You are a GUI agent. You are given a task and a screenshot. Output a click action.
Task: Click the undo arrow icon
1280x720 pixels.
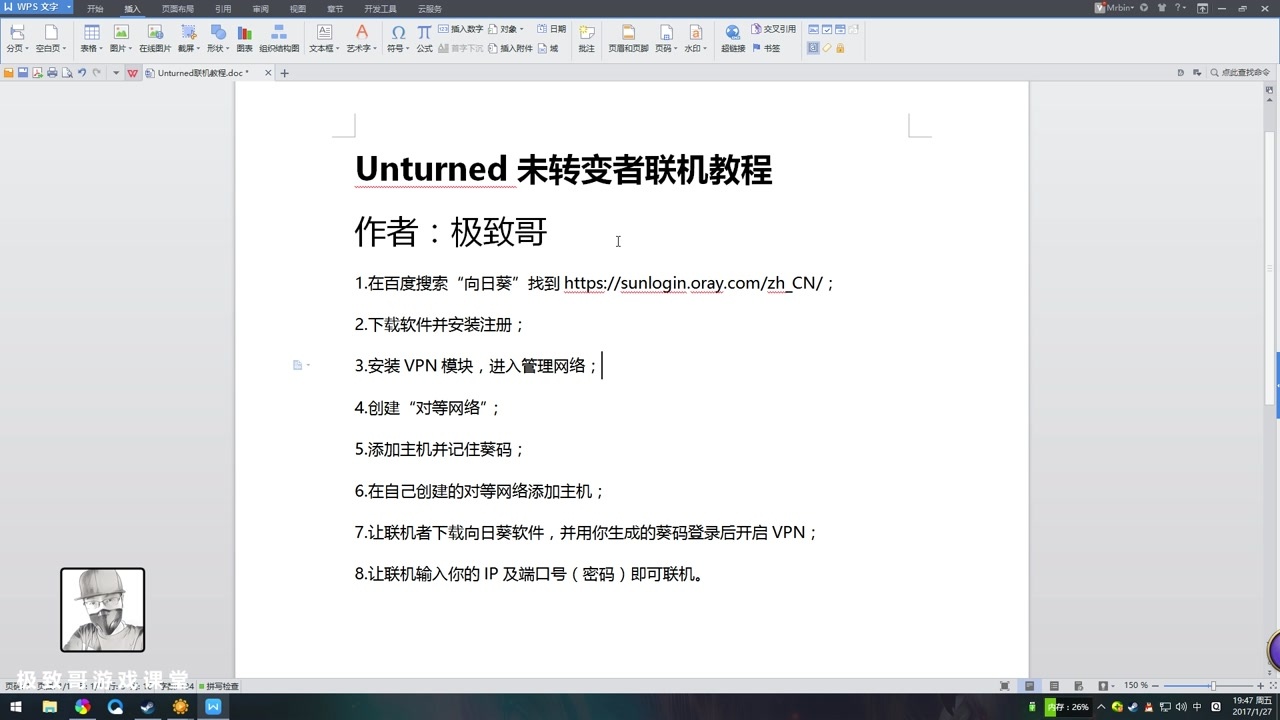[82, 73]
